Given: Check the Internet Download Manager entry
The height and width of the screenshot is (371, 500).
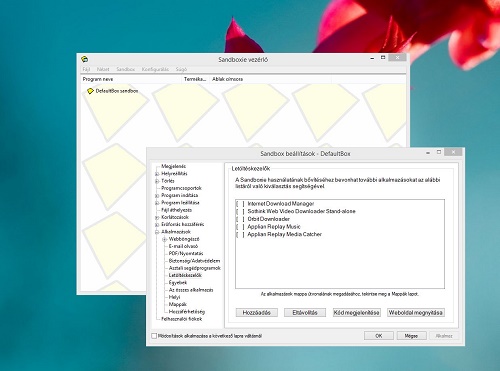Looking at the screenshot, I should tap(240, 204).
